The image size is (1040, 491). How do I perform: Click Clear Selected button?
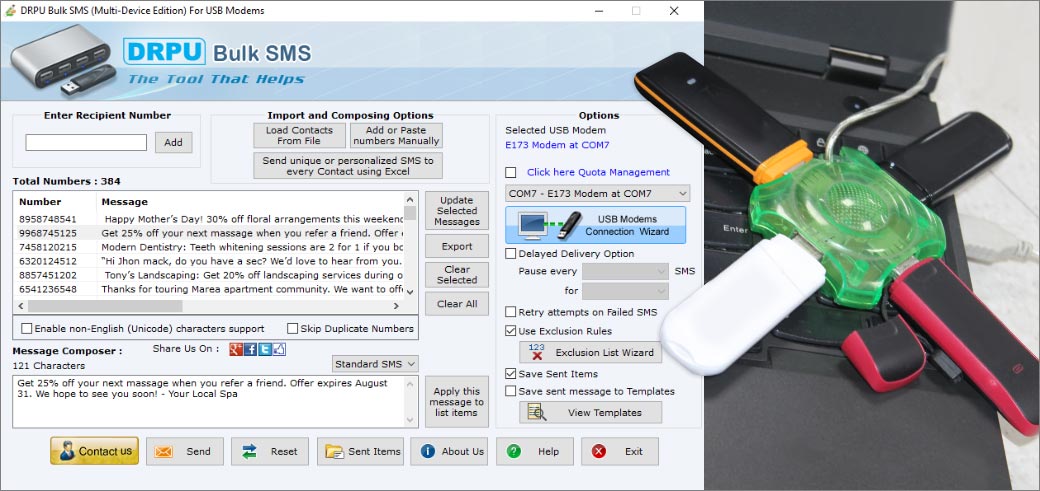(456, 275)
